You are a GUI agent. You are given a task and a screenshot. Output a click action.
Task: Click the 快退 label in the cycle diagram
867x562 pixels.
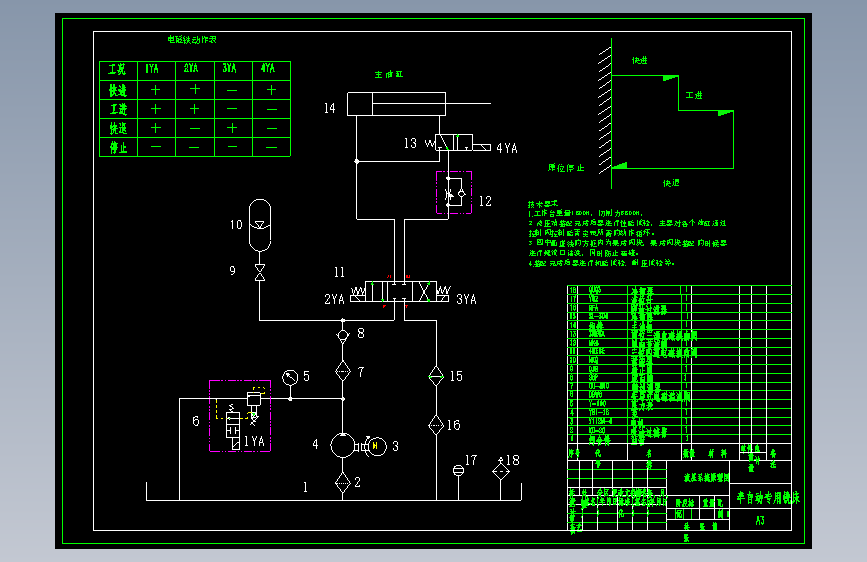coord(671,183)
